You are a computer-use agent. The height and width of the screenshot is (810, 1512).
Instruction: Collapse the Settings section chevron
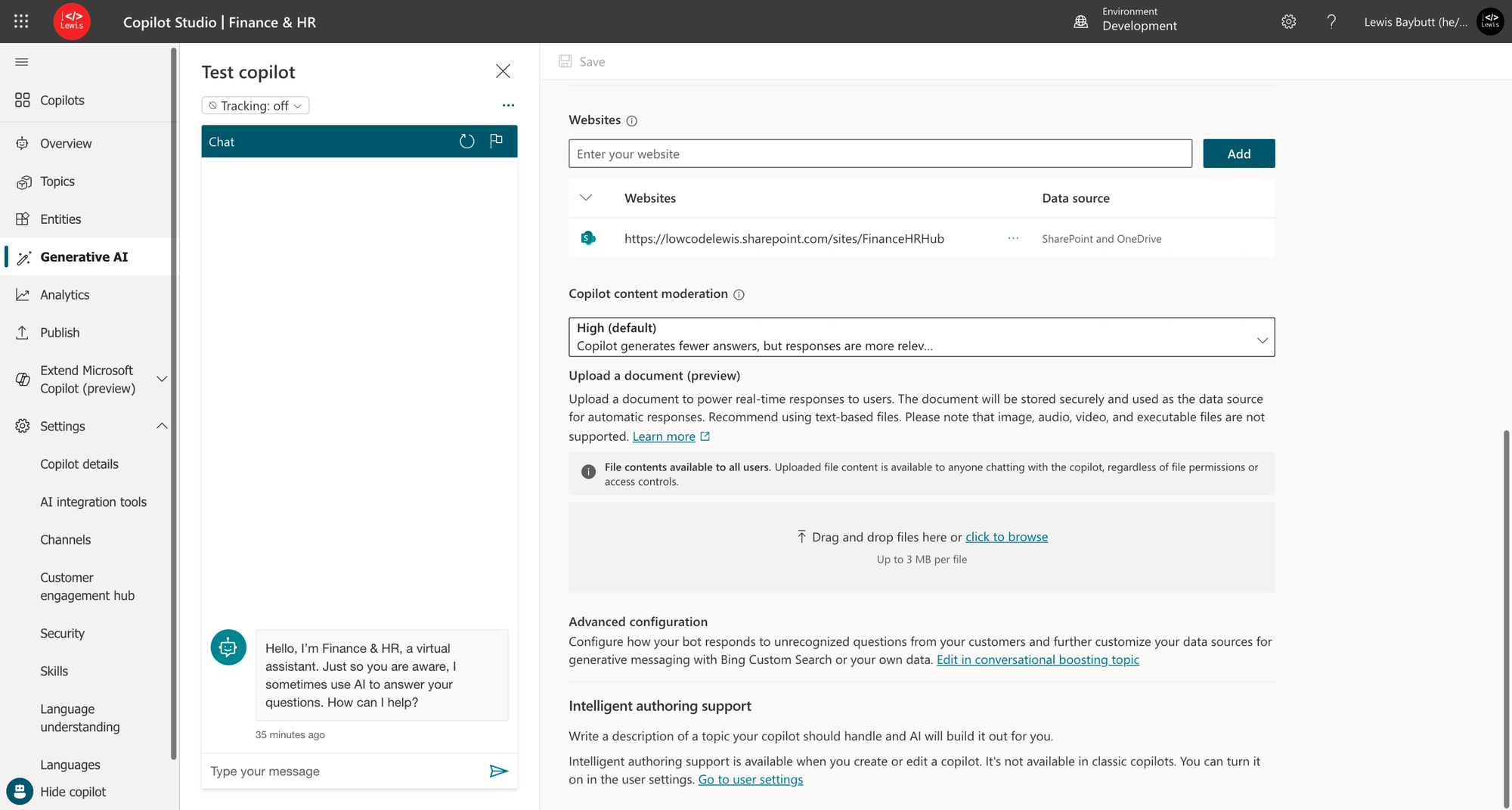162,426
